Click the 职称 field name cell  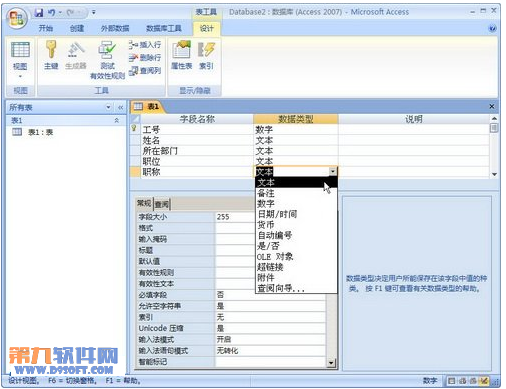[x=197, y=172]
